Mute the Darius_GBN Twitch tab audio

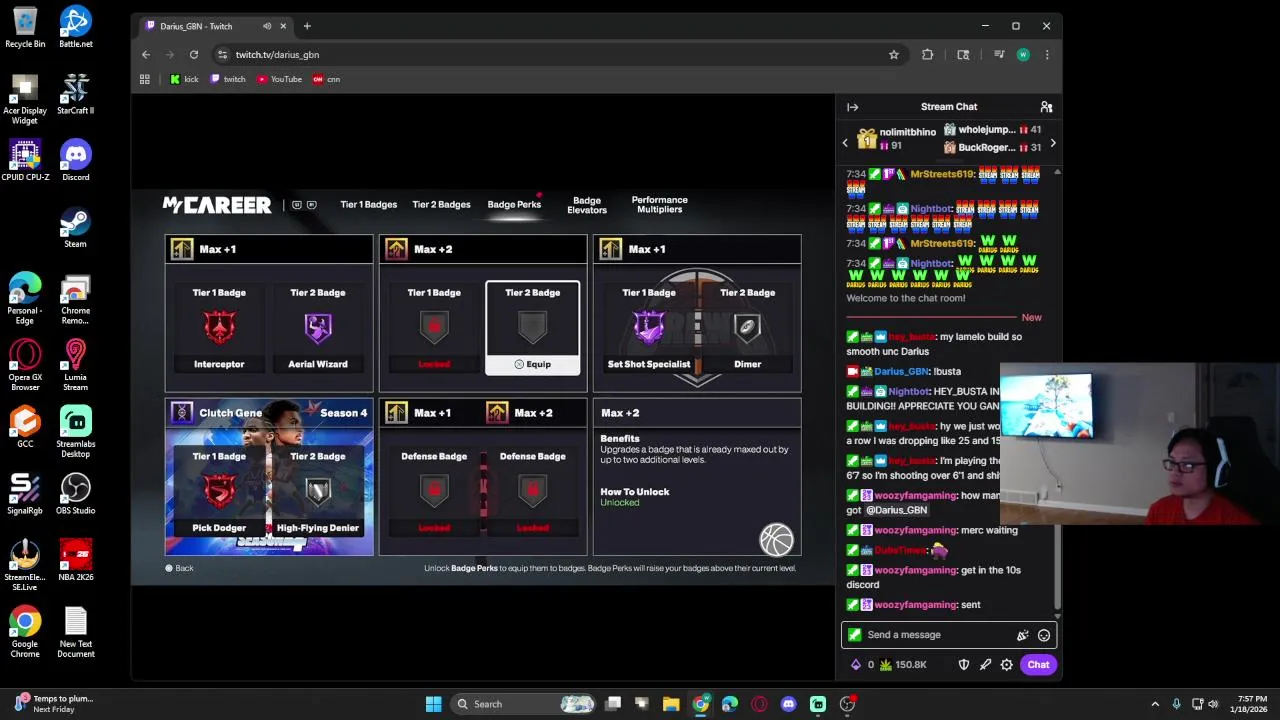point(267,26)
